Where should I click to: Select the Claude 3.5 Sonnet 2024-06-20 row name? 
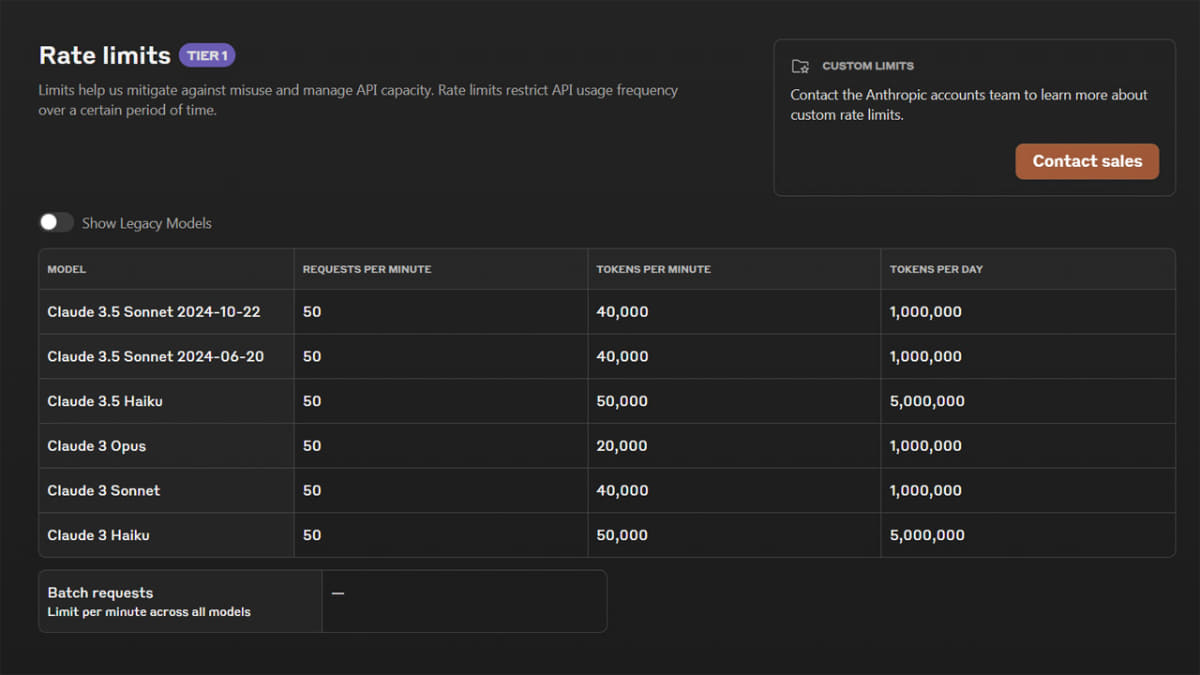point(156,356)
